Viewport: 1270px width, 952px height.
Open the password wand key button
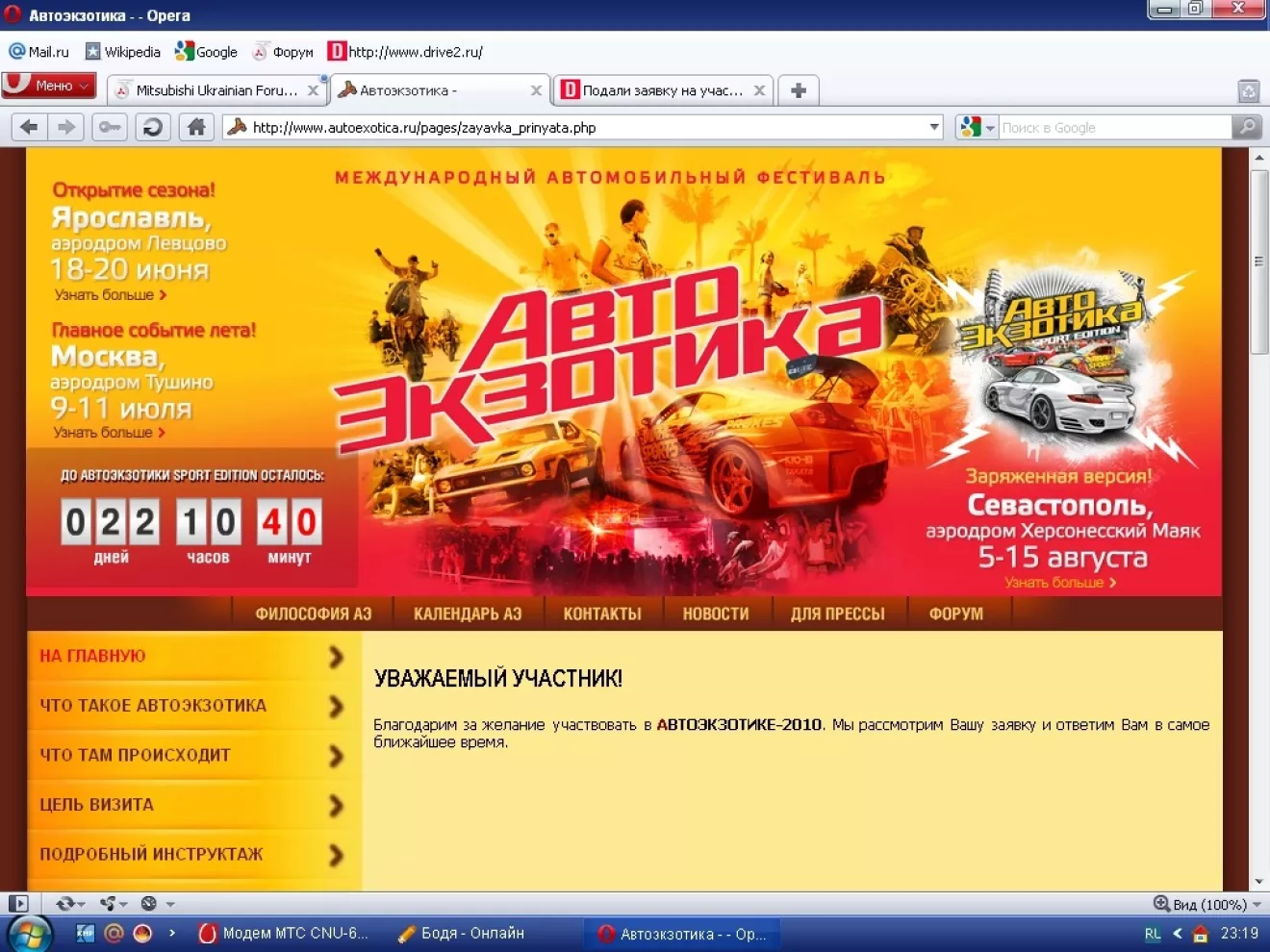[x=110, y=127]
